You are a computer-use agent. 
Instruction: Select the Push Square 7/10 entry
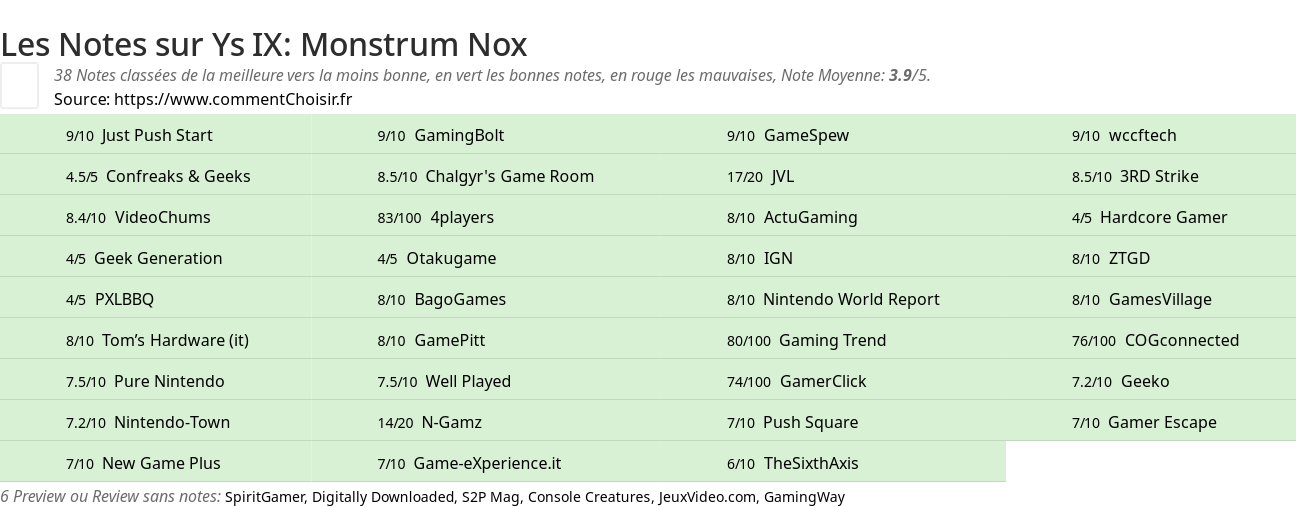810,422
